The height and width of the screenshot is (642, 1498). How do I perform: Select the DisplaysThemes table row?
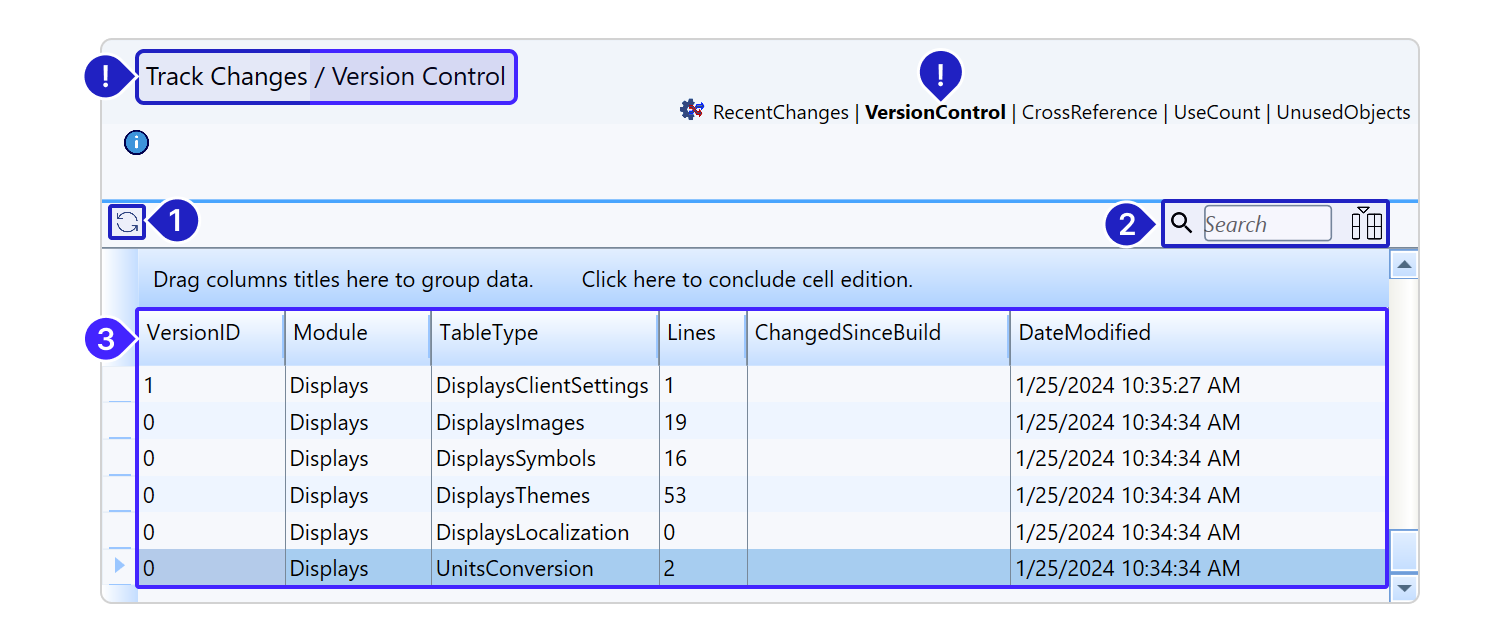point(513,496)
